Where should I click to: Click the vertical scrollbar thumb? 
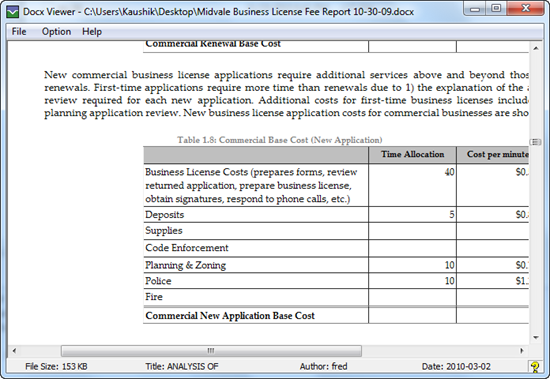click(535, 142)
